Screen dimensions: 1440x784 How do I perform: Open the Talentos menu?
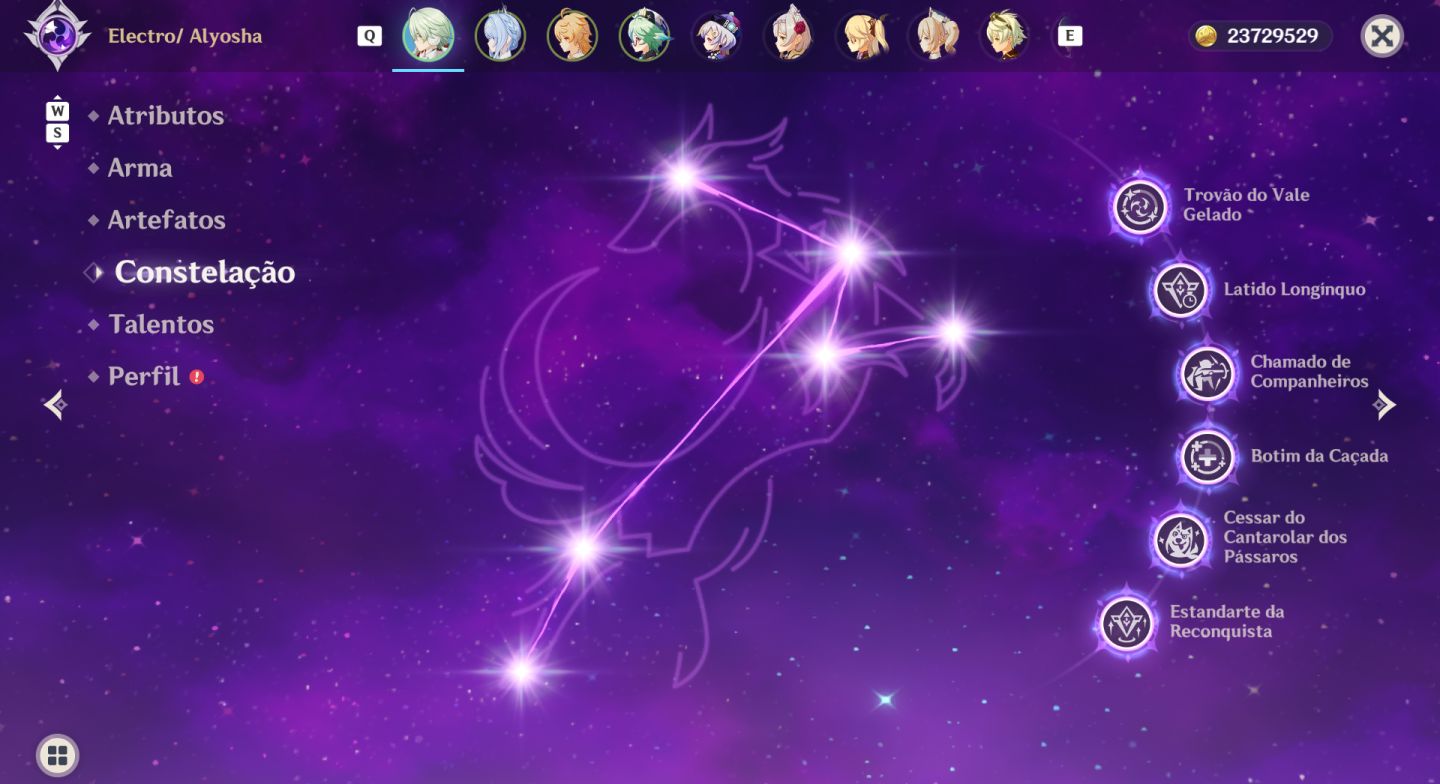click(x=161, y=325)
